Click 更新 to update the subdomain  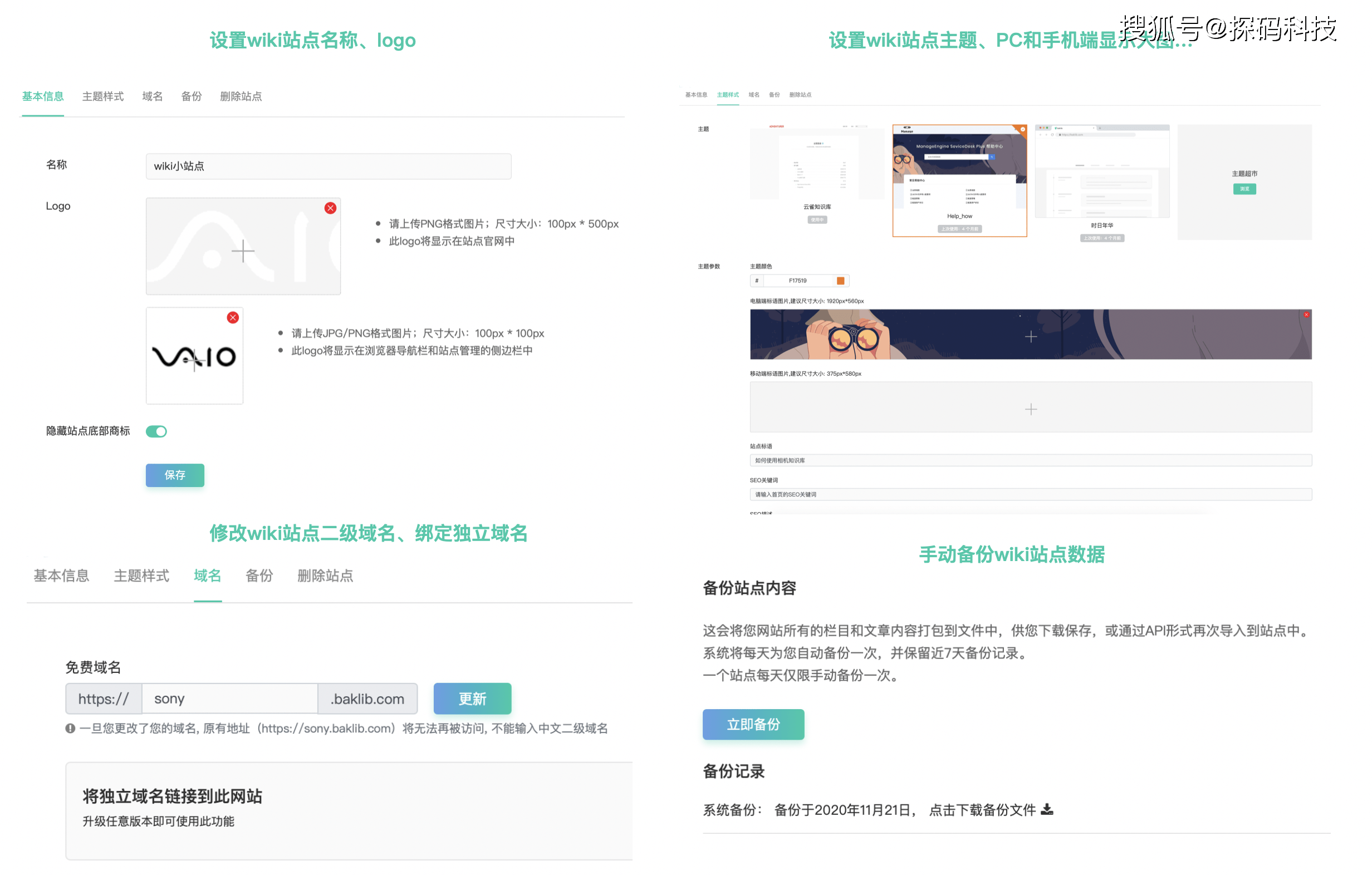click(472, 699)
